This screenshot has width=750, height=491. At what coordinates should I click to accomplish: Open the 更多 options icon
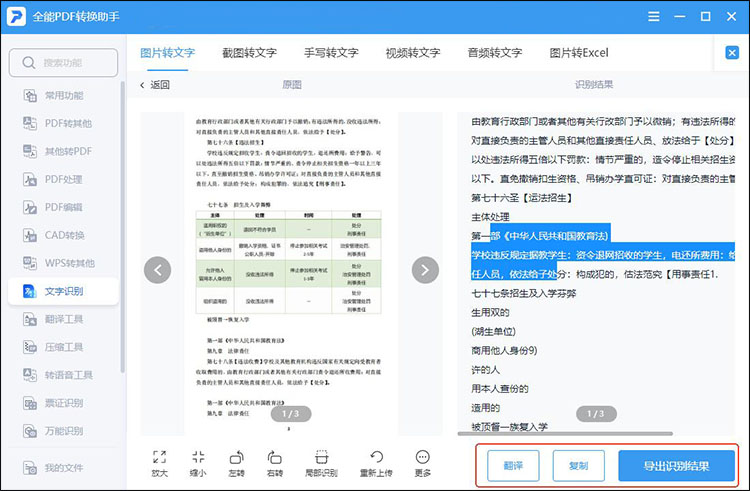pos(423,456)
